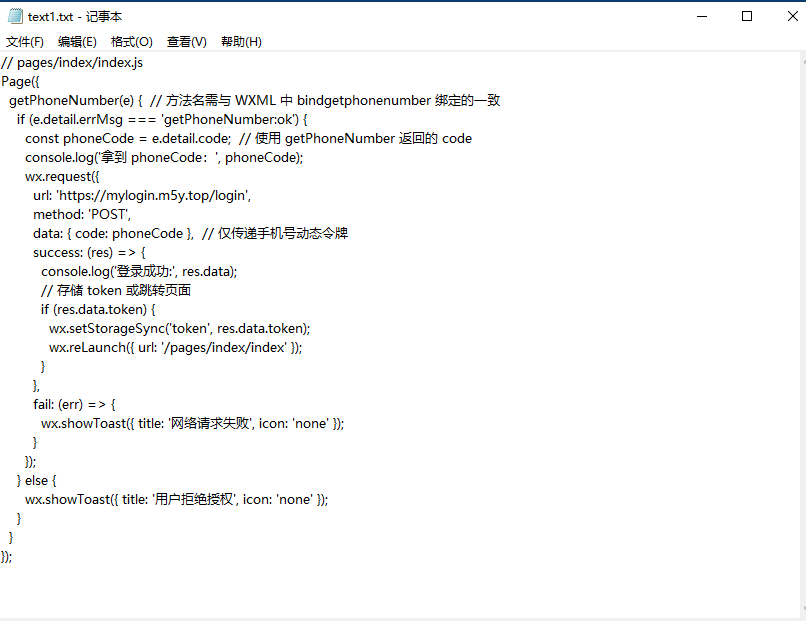
Task: Click the '} else {' line
Action: point(36,481)
